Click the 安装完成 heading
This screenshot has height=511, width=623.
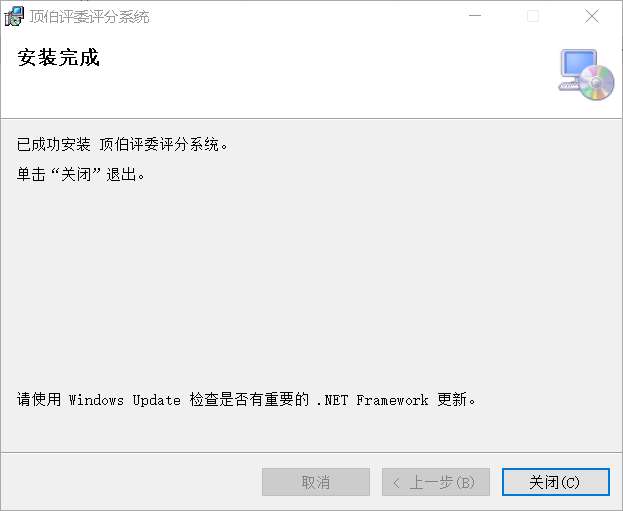(x=58, y=58)
